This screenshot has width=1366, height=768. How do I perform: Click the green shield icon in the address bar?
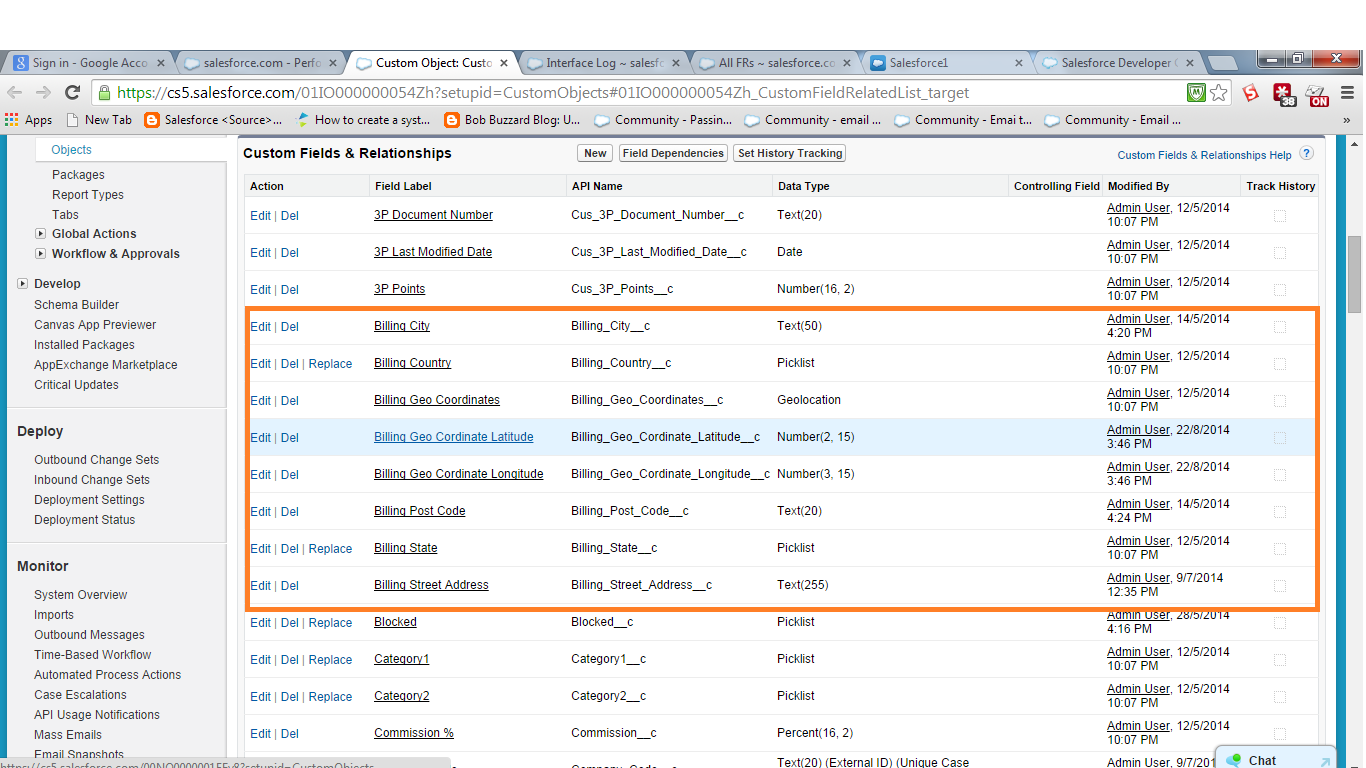pos(1196,93)
